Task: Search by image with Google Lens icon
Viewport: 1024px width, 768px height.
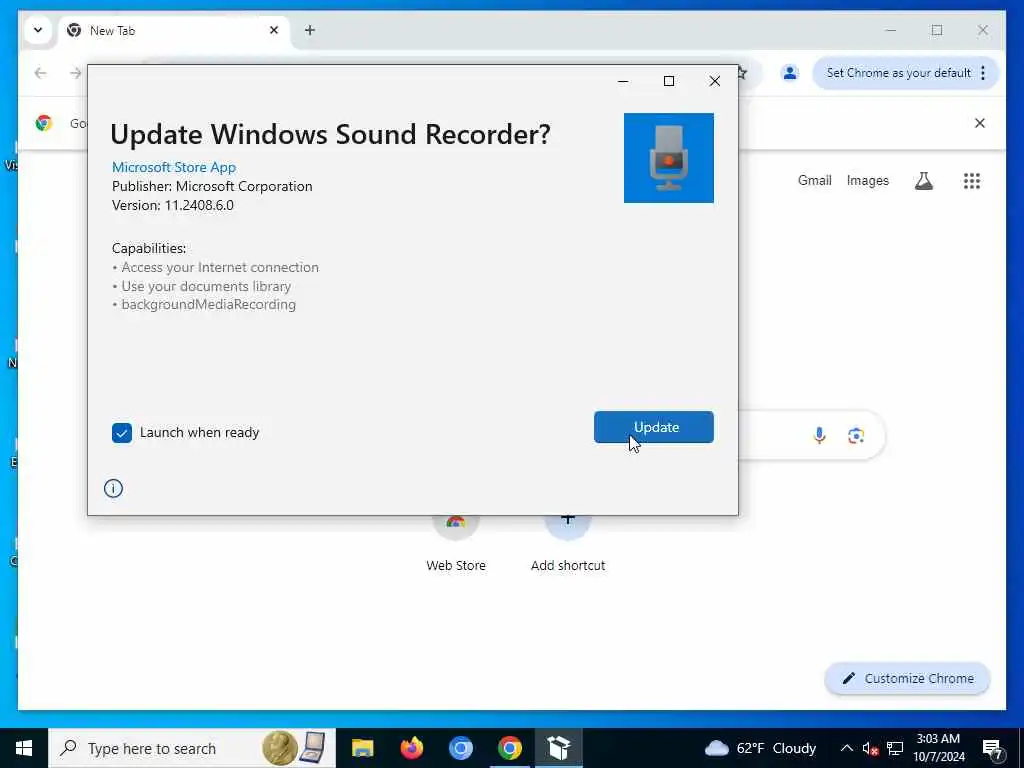Action: point(856,435)
